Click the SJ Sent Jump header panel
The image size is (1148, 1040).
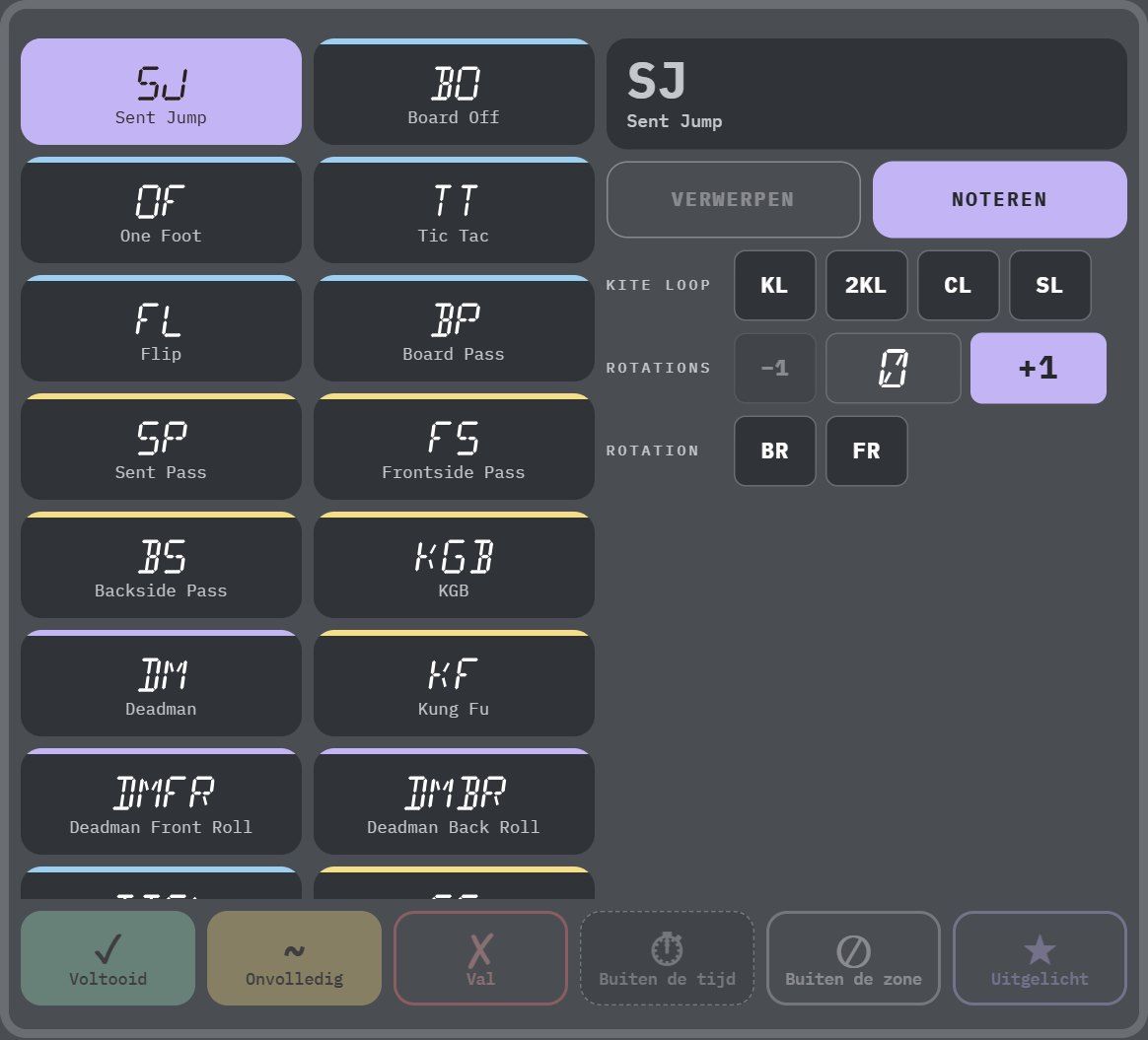(x=867, y=95)
